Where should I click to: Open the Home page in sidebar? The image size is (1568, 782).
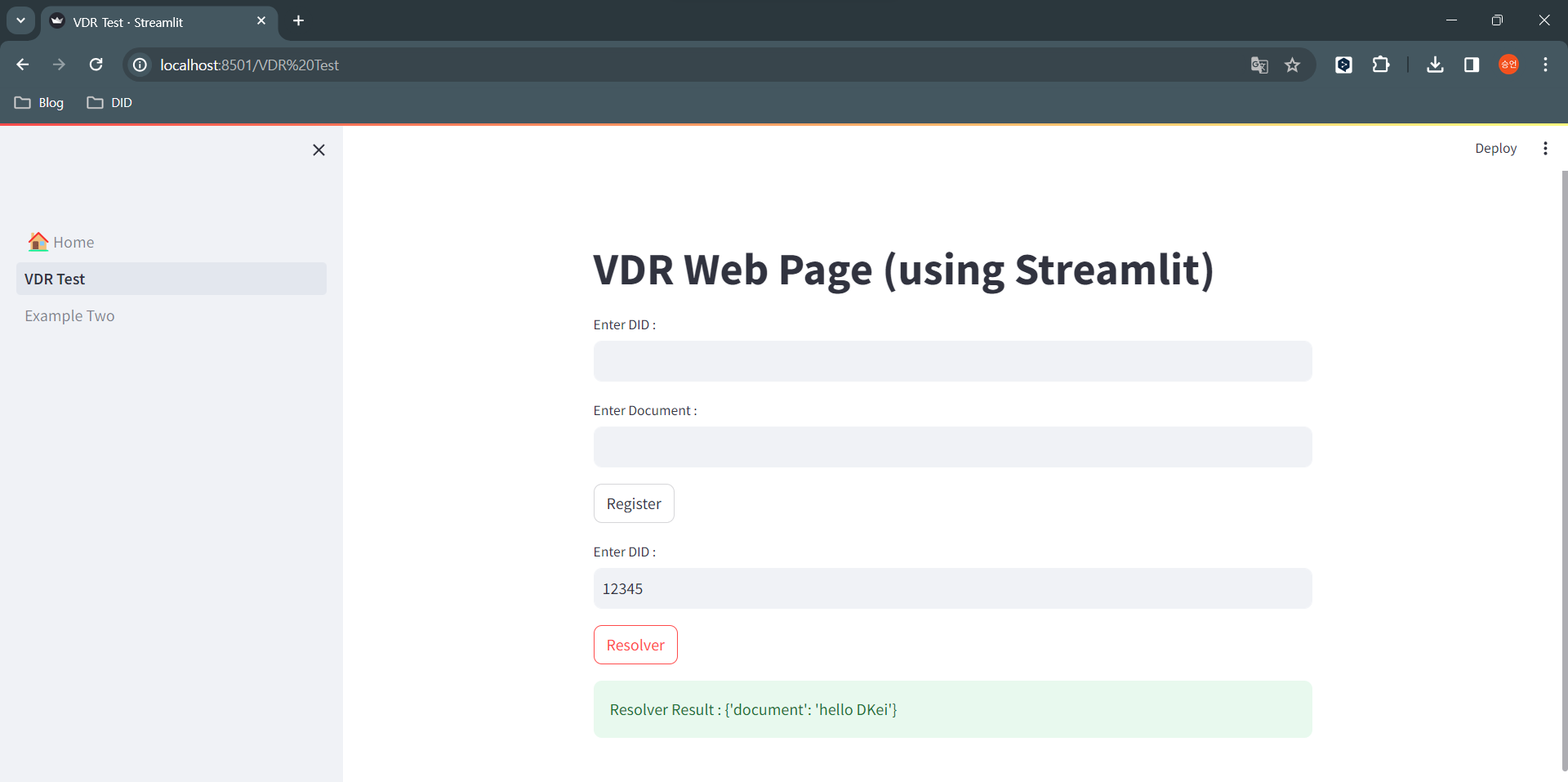(171, 242)
